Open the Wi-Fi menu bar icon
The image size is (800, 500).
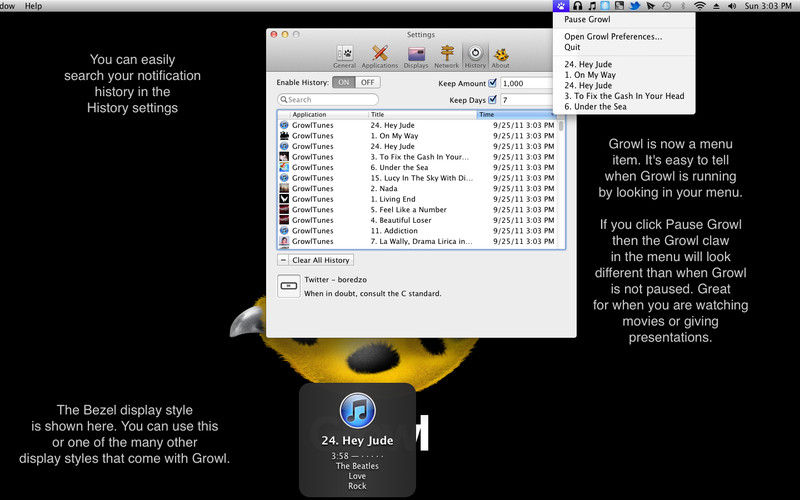point(700,6)
